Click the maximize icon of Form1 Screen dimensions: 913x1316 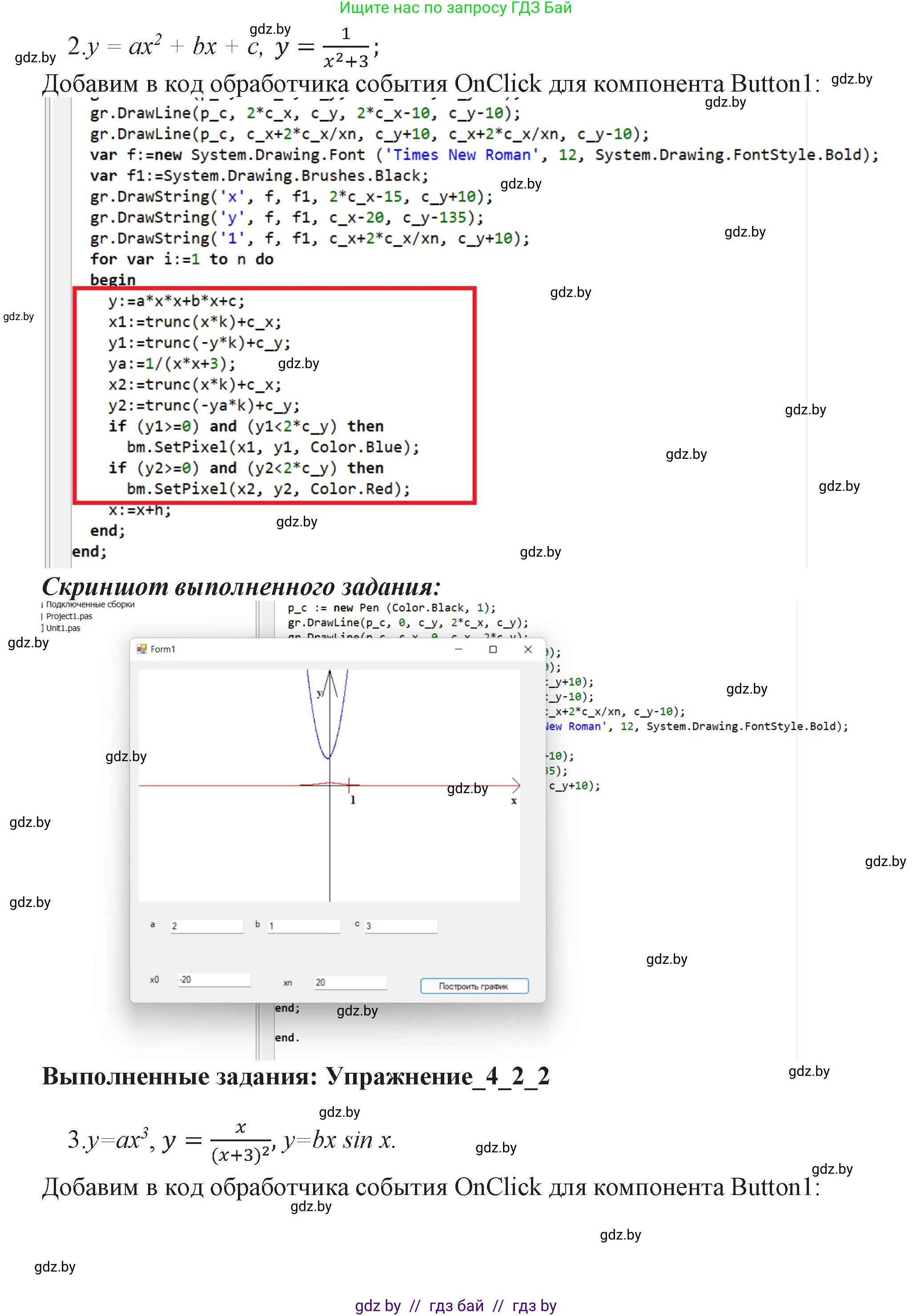494,650
